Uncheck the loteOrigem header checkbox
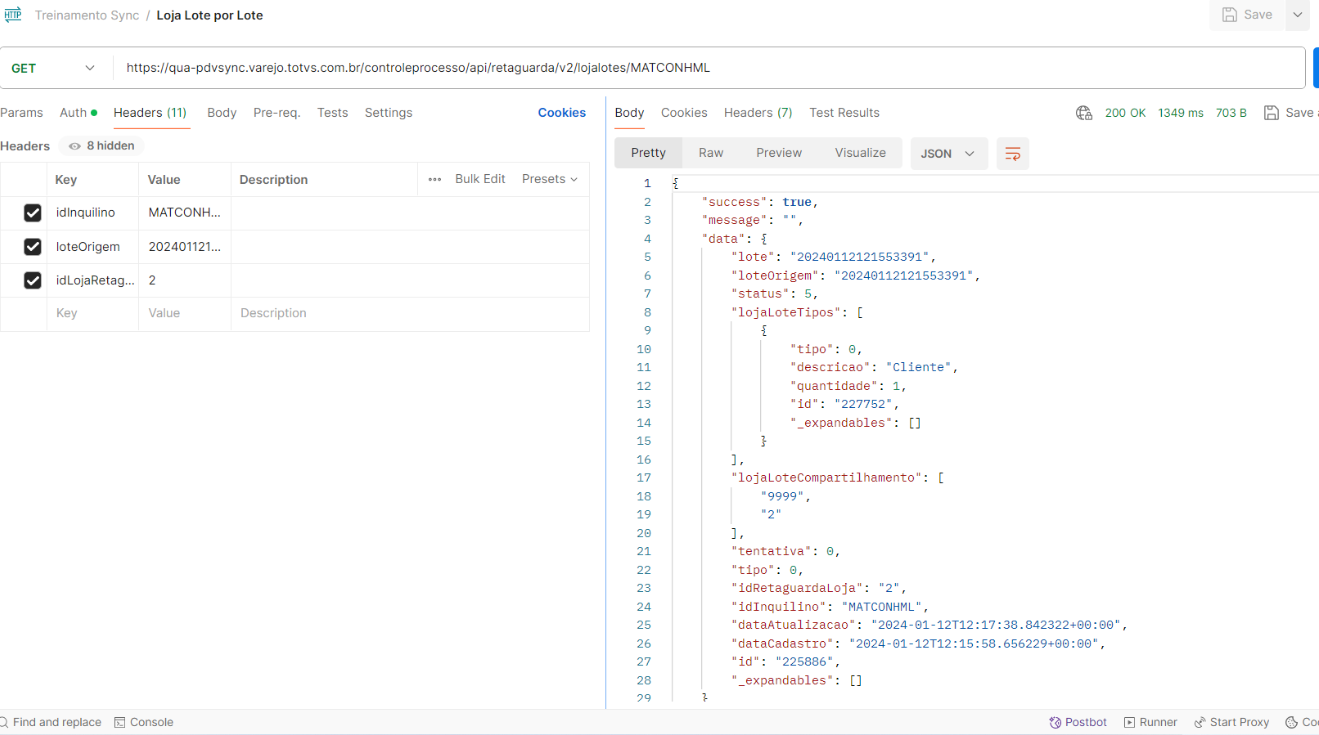Screen dimensions: 1319x735 coord(33,246)
